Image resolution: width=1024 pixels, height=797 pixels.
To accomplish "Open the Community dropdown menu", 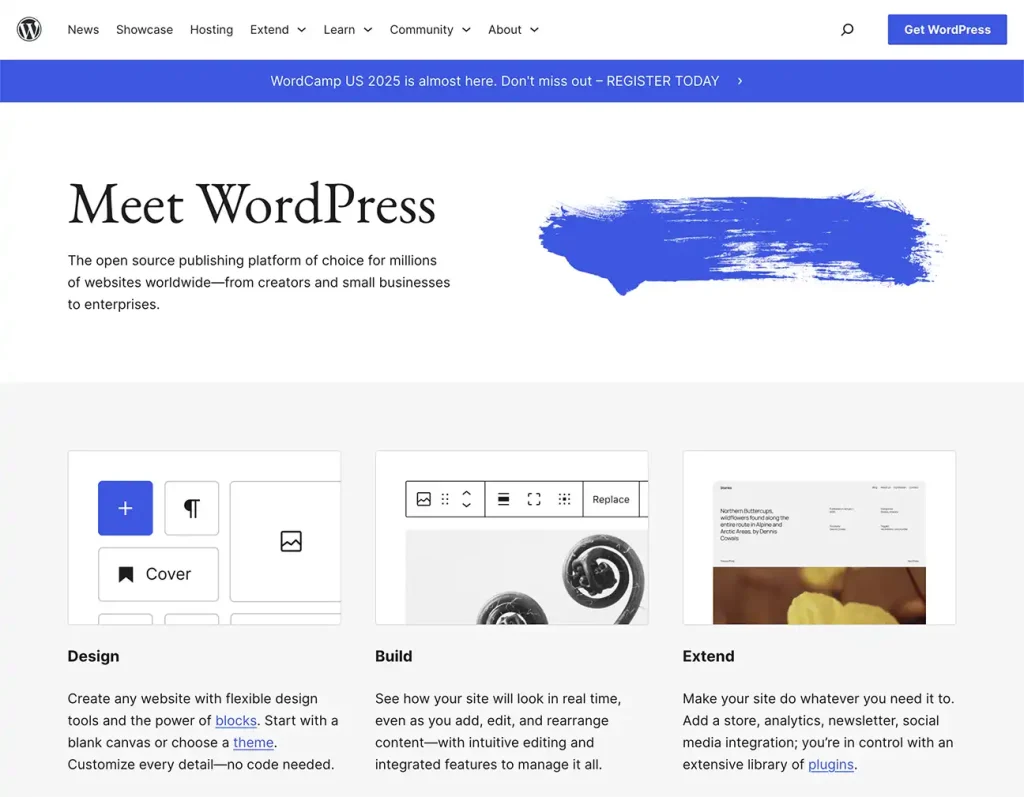I will [430, 30].
